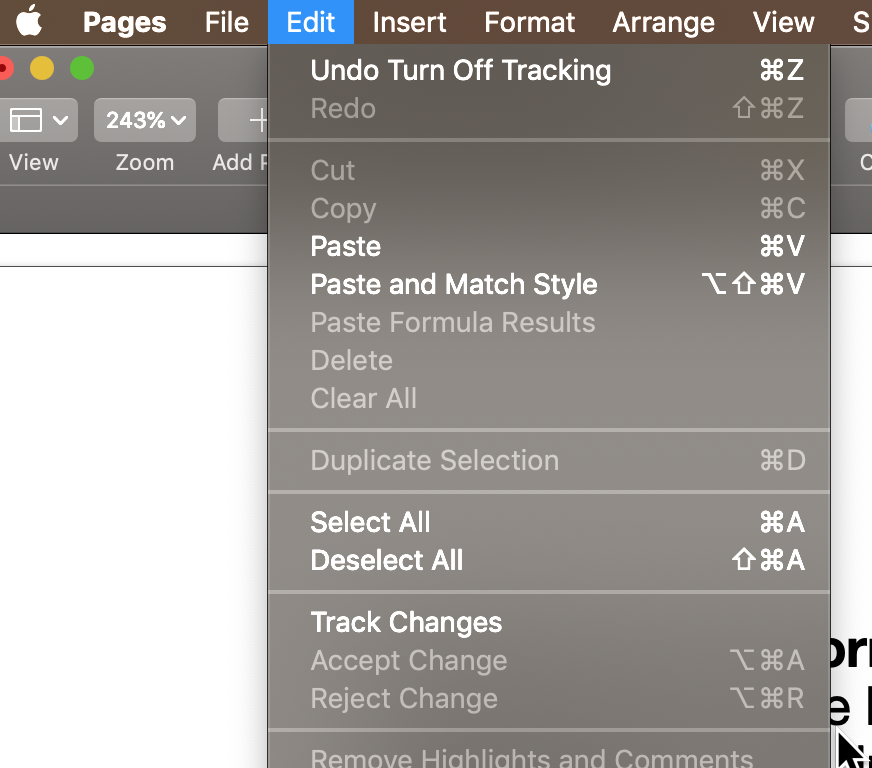This screenshot has width=872, height=768.
Task: Click the View sidebar icon in toolbar
Action: (x=26, y=120)
